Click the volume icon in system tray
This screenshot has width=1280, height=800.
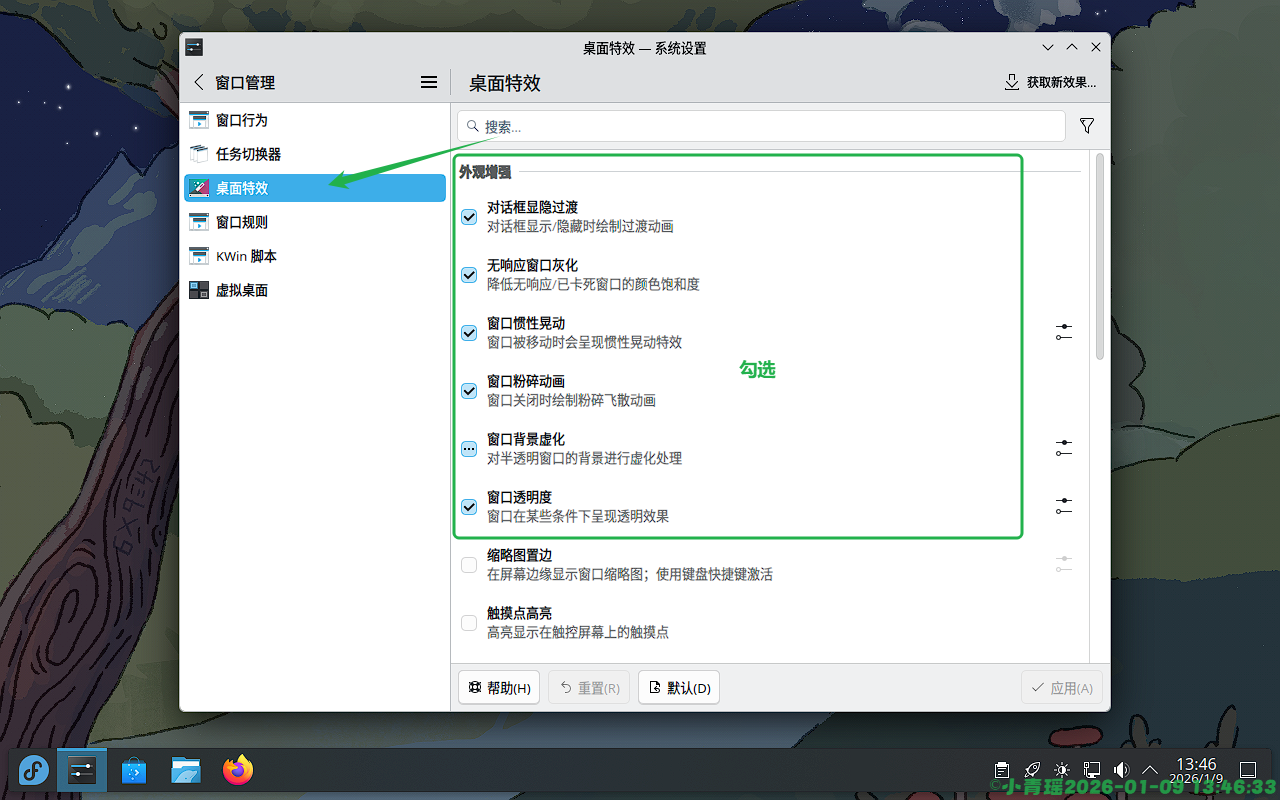coord(1121,770)
